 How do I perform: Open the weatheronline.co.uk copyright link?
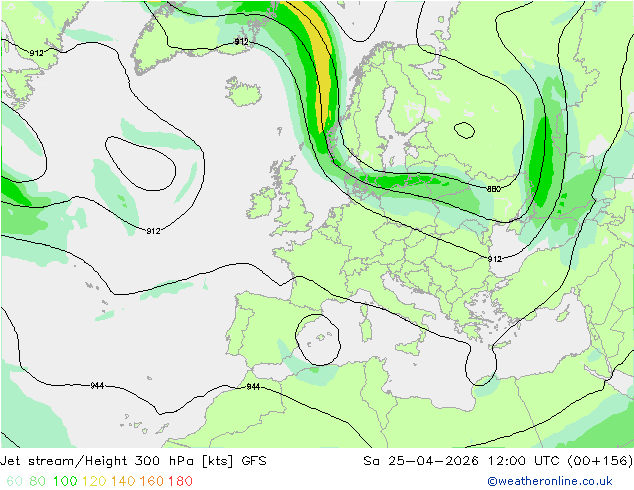[x=550, y=481]
